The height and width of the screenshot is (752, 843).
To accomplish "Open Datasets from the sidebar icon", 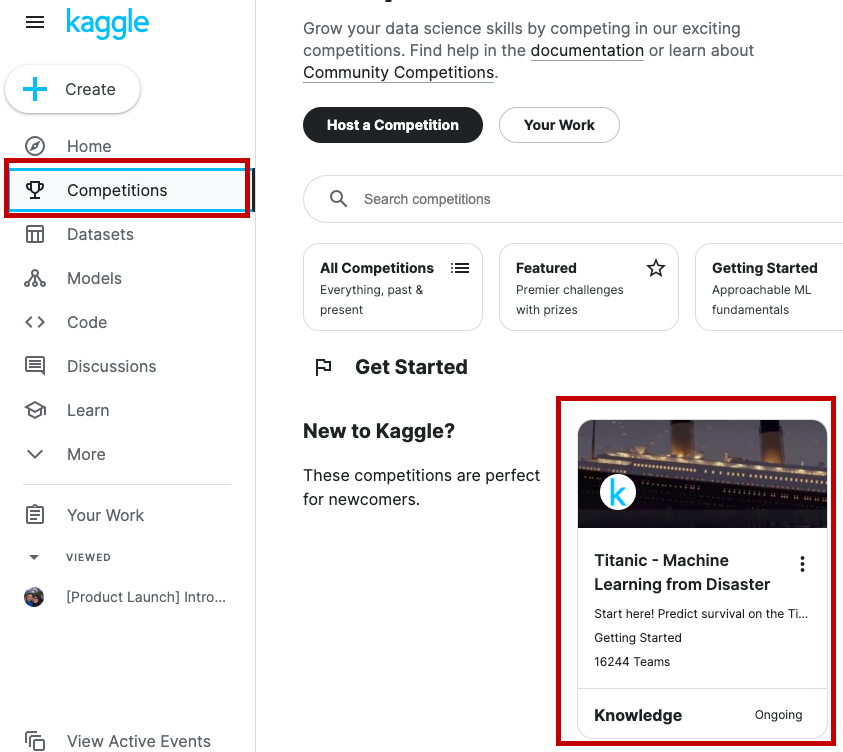I will coord(36,234).
